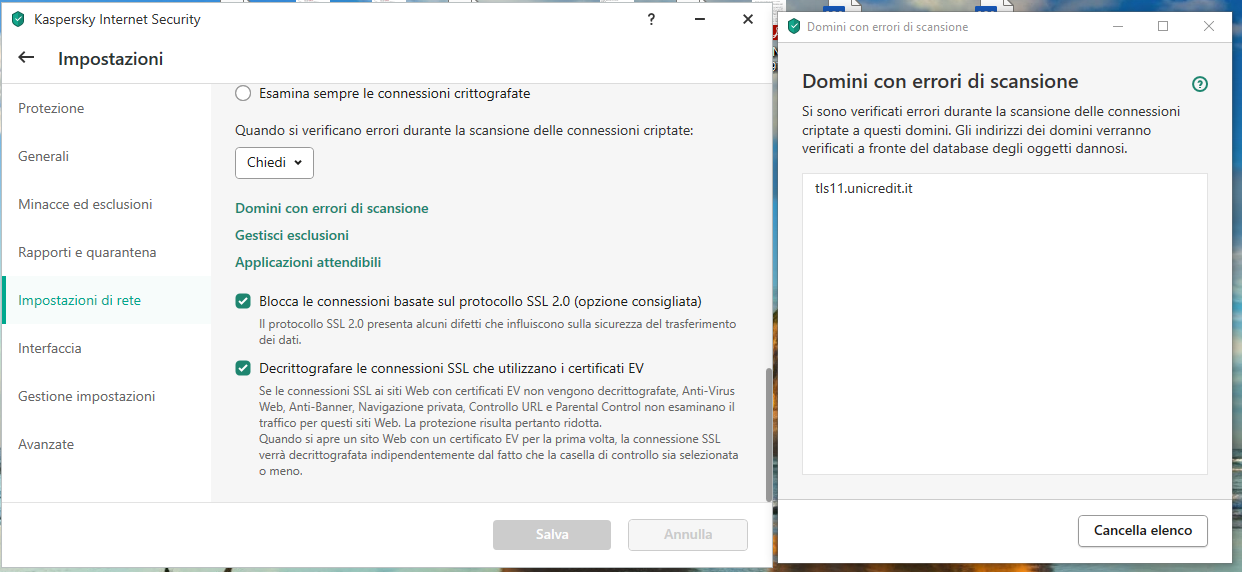1242x572 pixels.
Task: Open the Generali settings section
Action: point(106,156)
